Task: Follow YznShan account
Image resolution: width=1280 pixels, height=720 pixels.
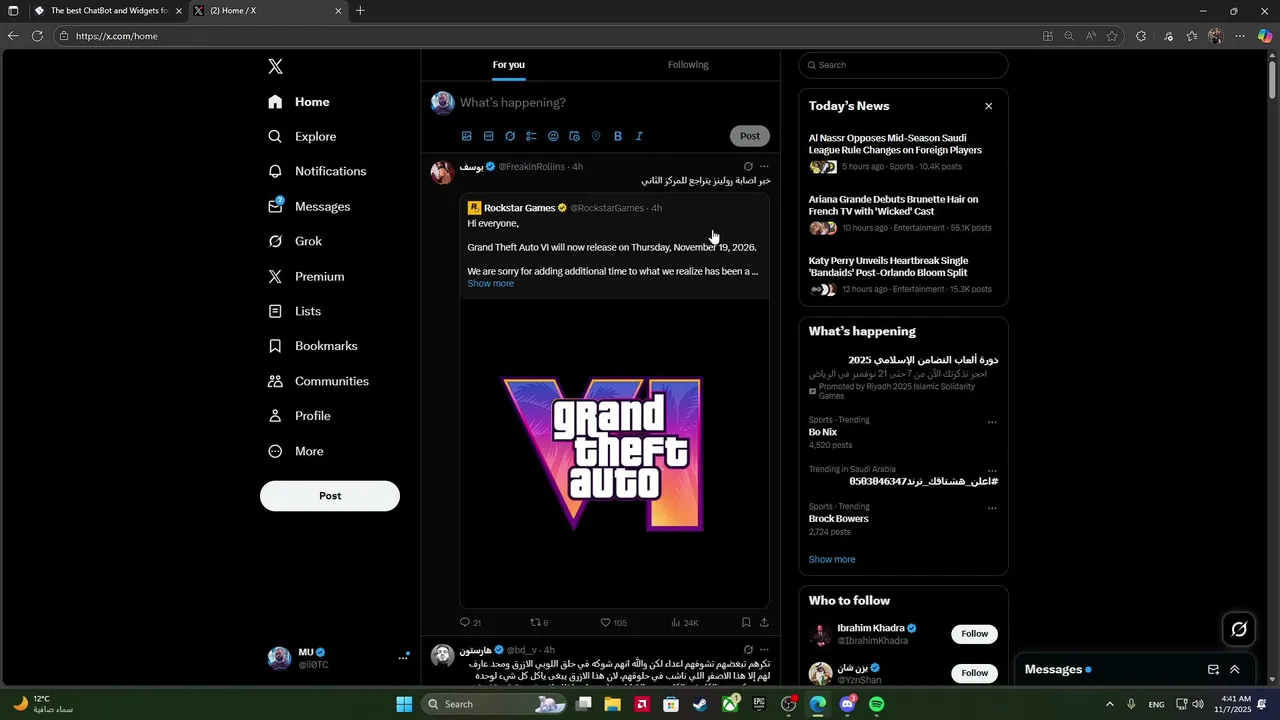Action: point(974,673)
